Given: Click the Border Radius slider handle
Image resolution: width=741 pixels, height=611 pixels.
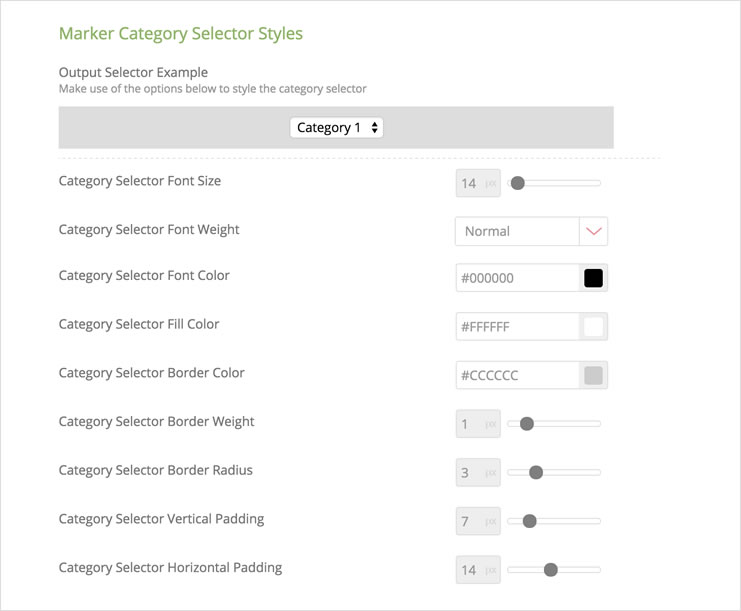Looking at the screenshot, I should point(536,472).
